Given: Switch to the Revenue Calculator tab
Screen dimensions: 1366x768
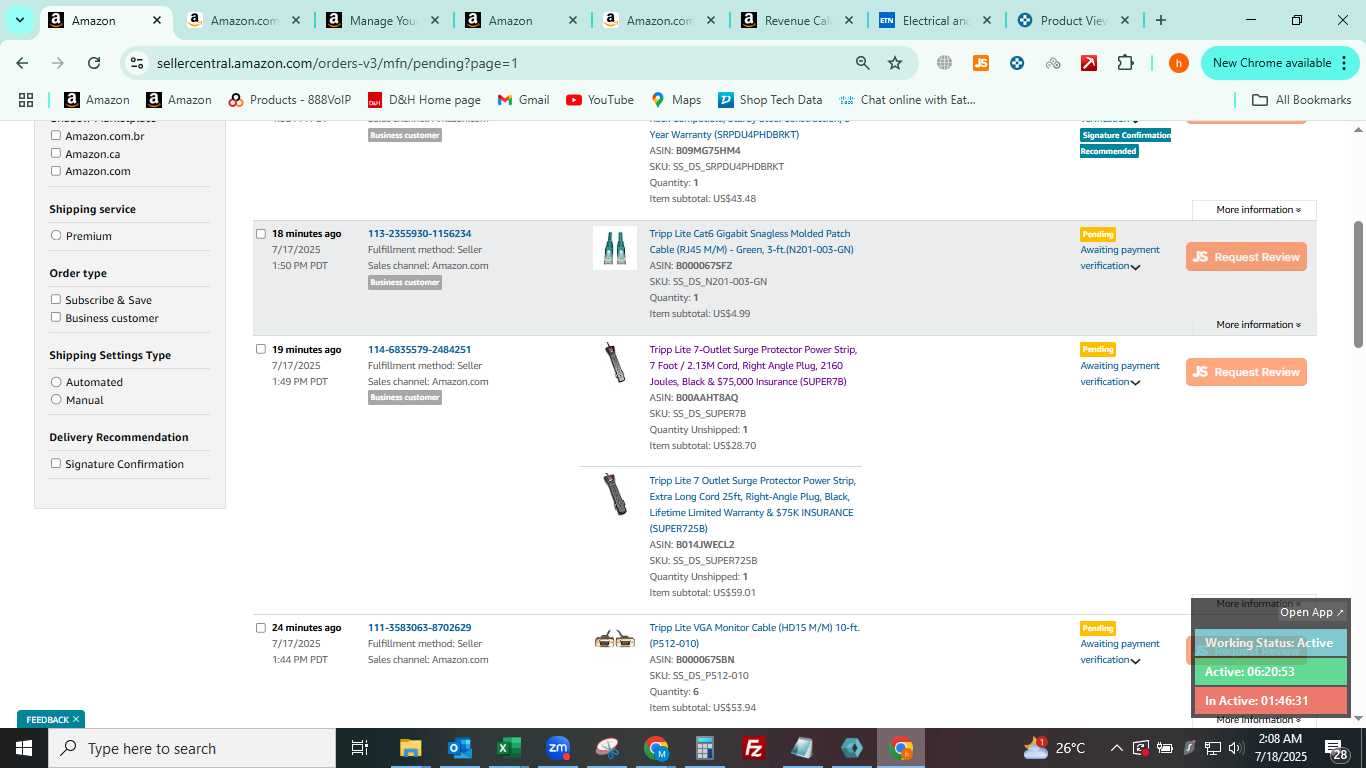Looking at the screenshot, I should [798, 20].
